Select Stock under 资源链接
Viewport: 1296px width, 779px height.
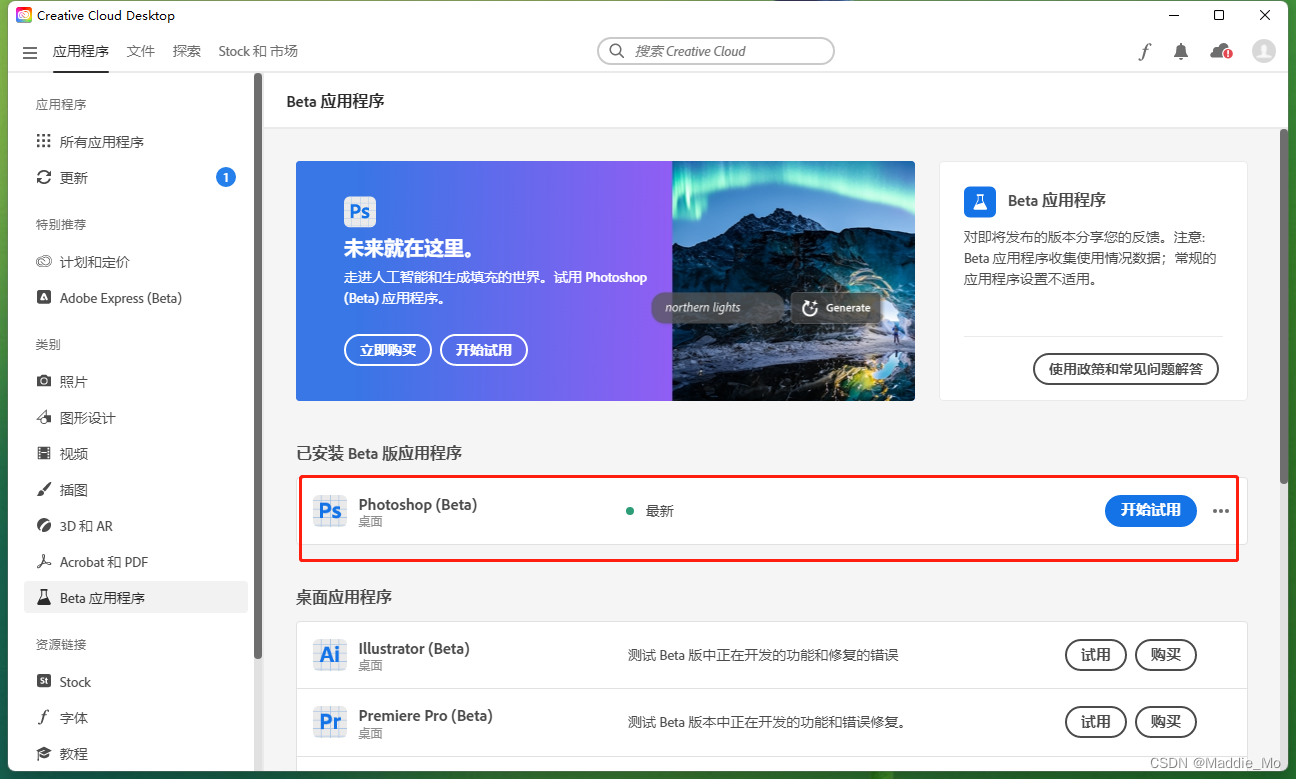point(136,682)
